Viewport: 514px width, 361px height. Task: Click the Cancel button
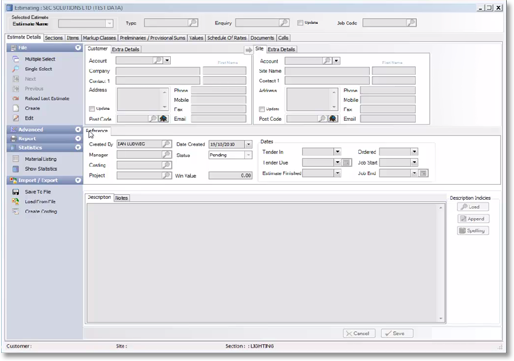click(x=359, y=333)
